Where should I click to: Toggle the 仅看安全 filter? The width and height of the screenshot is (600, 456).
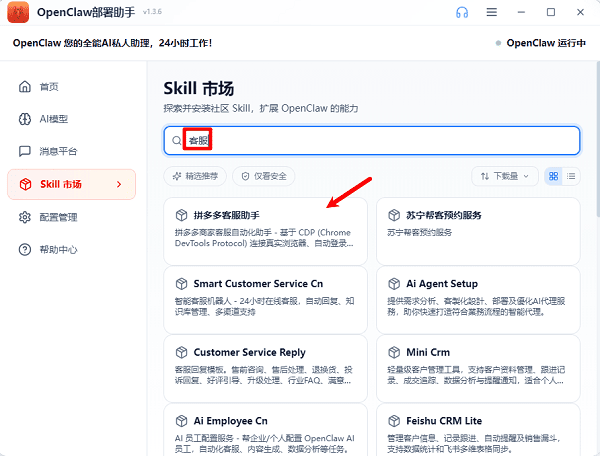pyautogui.click(x=264, y=176)
